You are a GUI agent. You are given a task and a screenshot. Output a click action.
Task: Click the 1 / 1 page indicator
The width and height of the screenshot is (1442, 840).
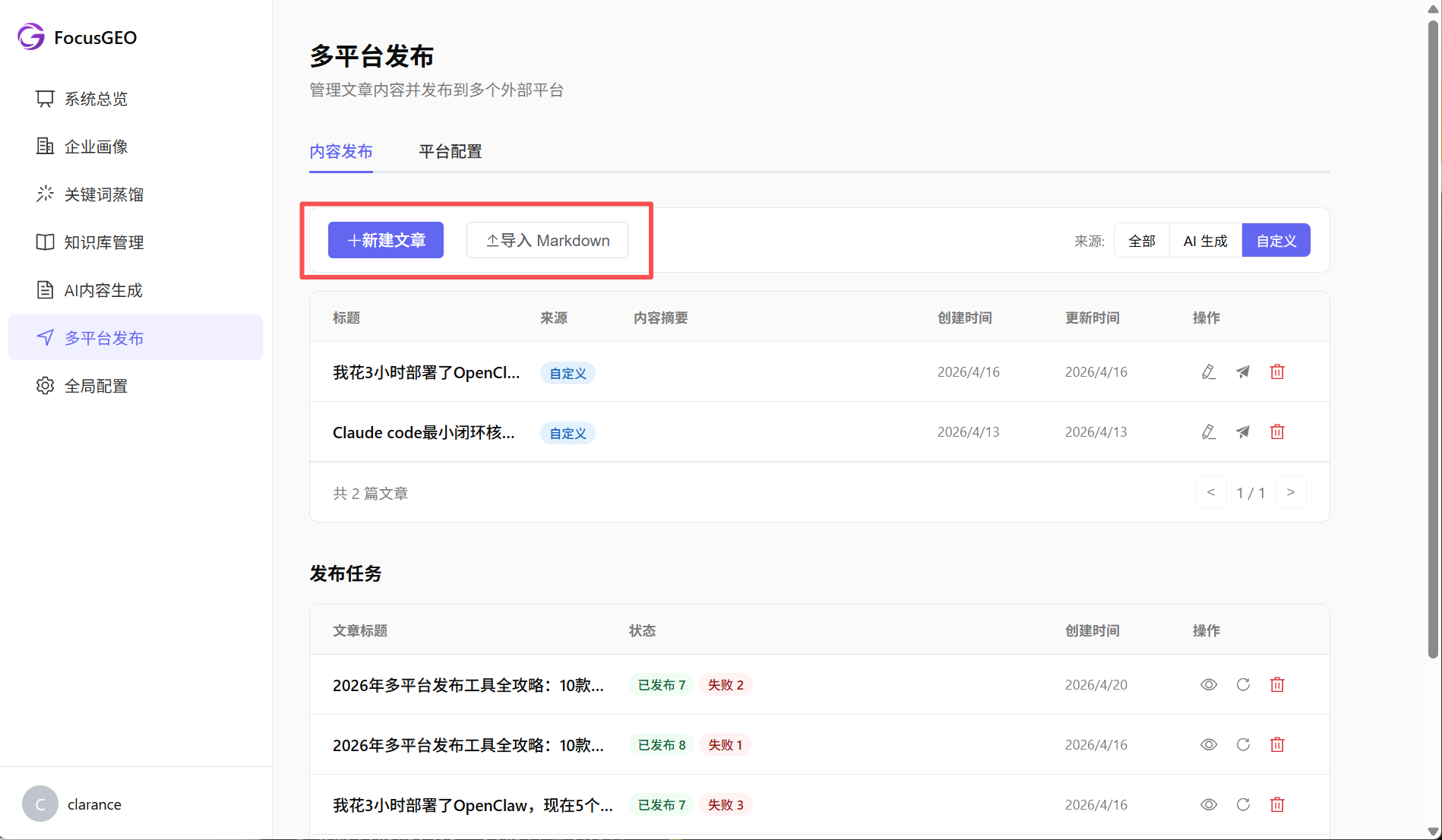[x=1251, y=493]
